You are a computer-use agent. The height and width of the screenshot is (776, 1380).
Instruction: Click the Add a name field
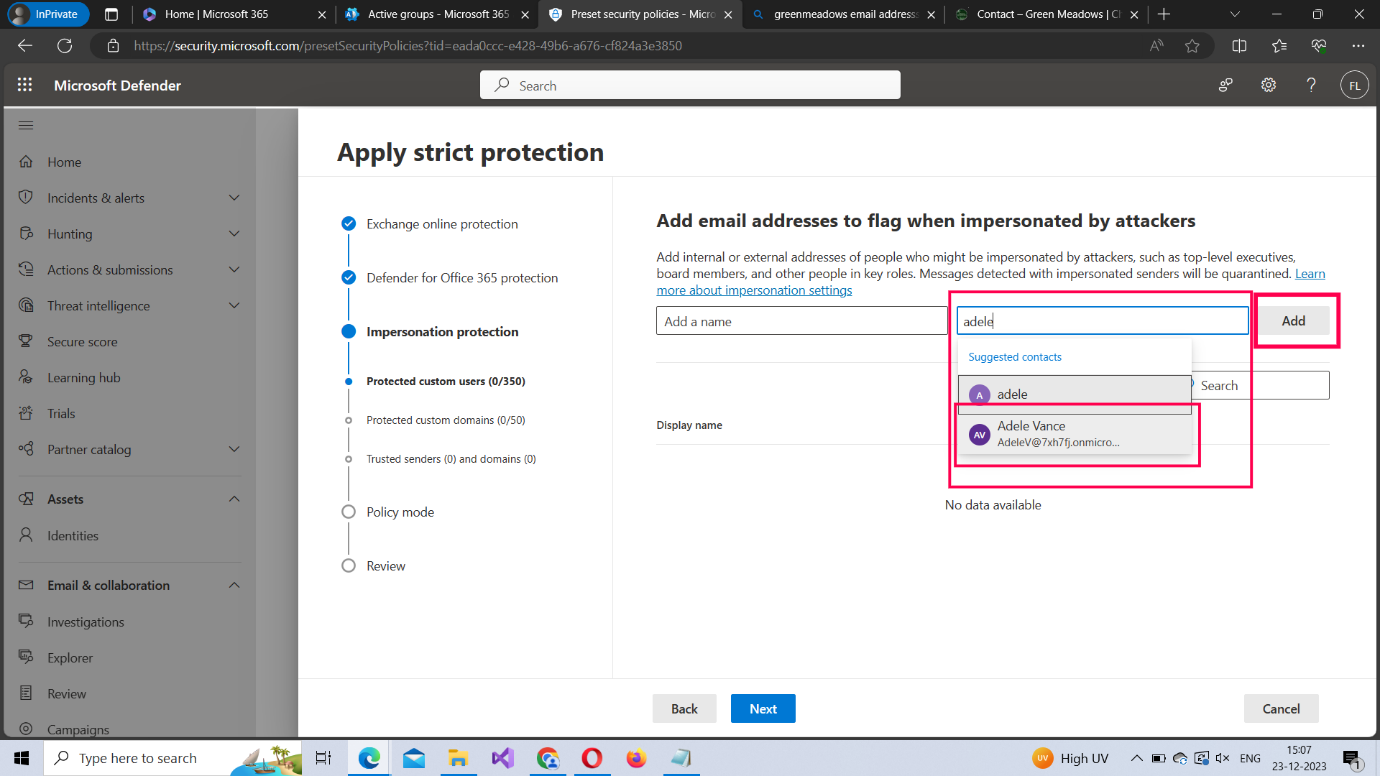pos(801,321)
